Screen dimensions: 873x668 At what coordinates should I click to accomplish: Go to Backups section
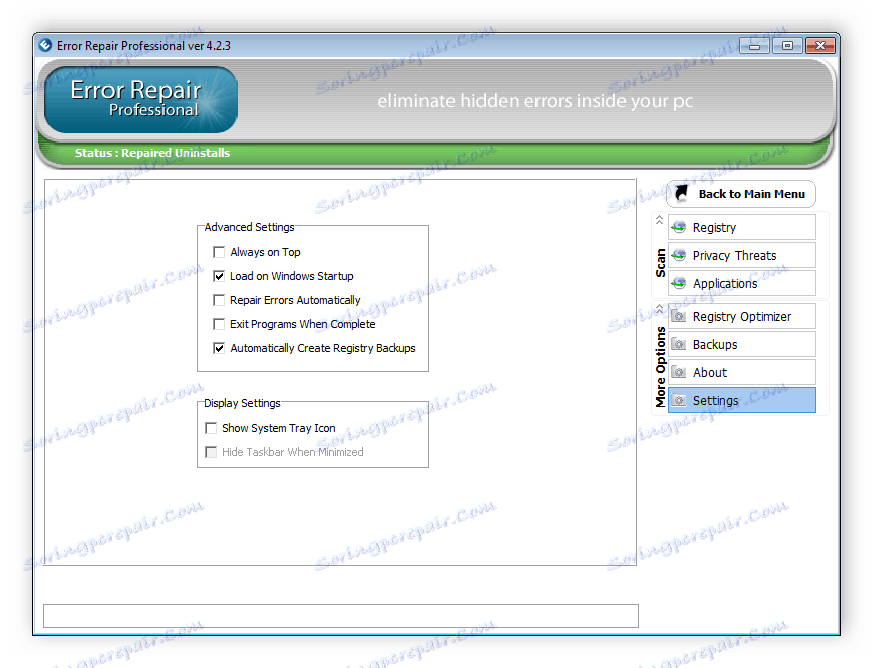[742, 344]
